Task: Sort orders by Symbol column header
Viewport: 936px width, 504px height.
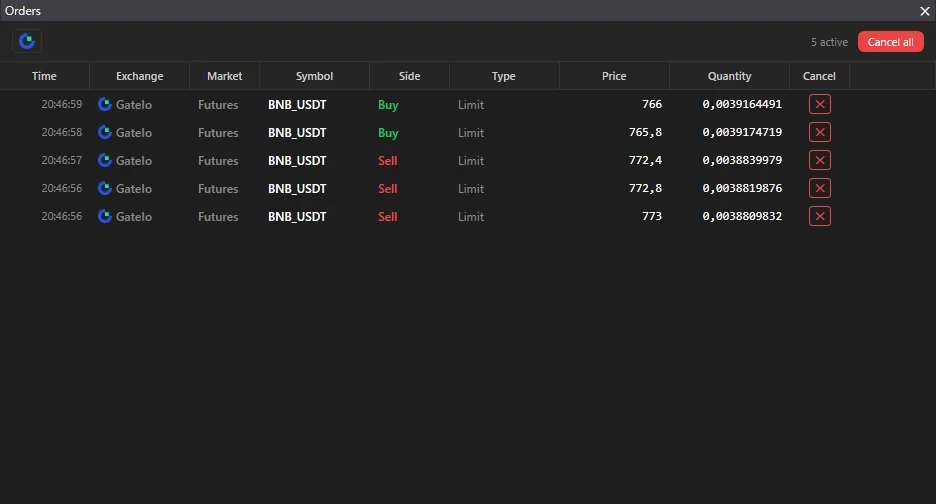Action: point(315,76)
